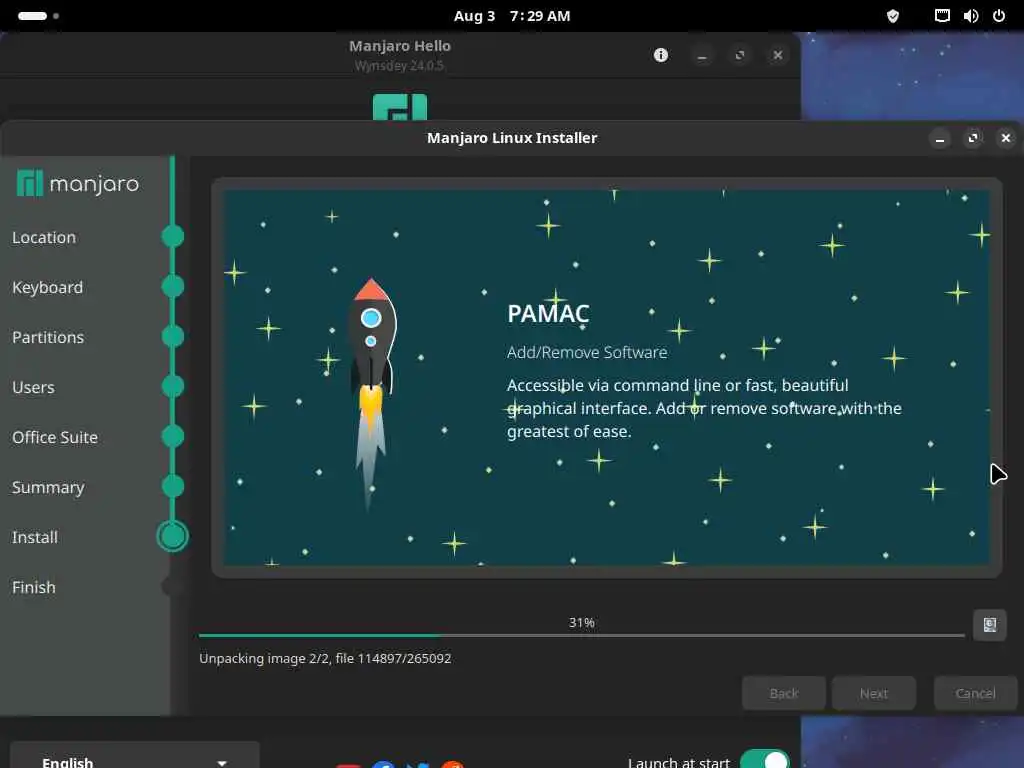
Task: Click the active Install step progress marker
Action: coord(172,536)
